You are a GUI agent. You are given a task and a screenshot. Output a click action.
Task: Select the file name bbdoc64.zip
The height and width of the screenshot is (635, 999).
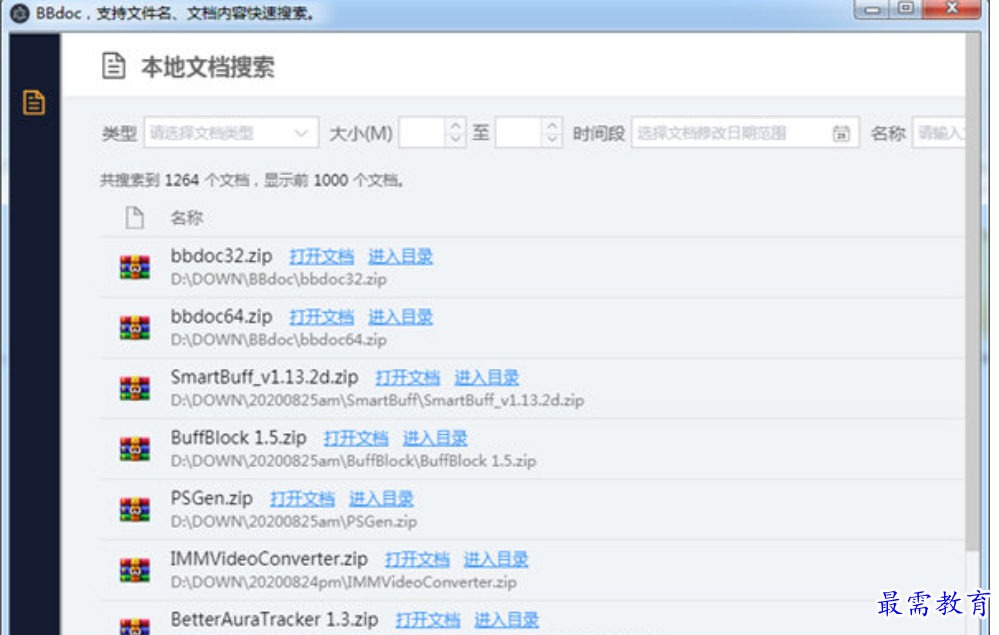click(x=221, y=317)
